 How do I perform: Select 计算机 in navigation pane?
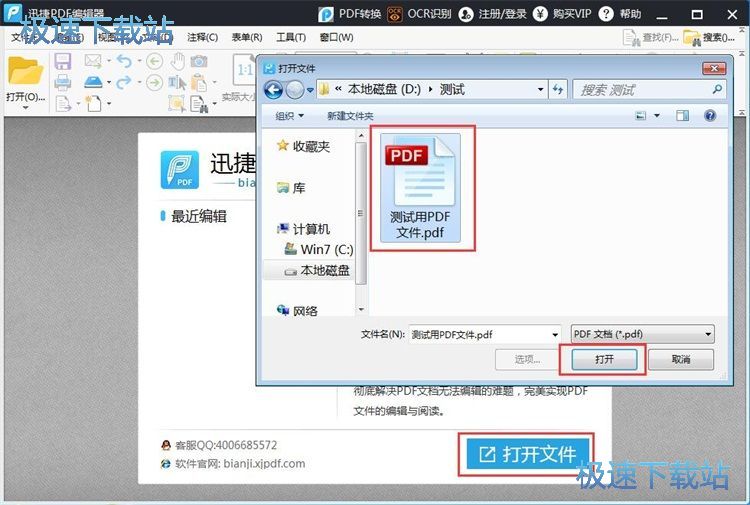click(304, 229)
